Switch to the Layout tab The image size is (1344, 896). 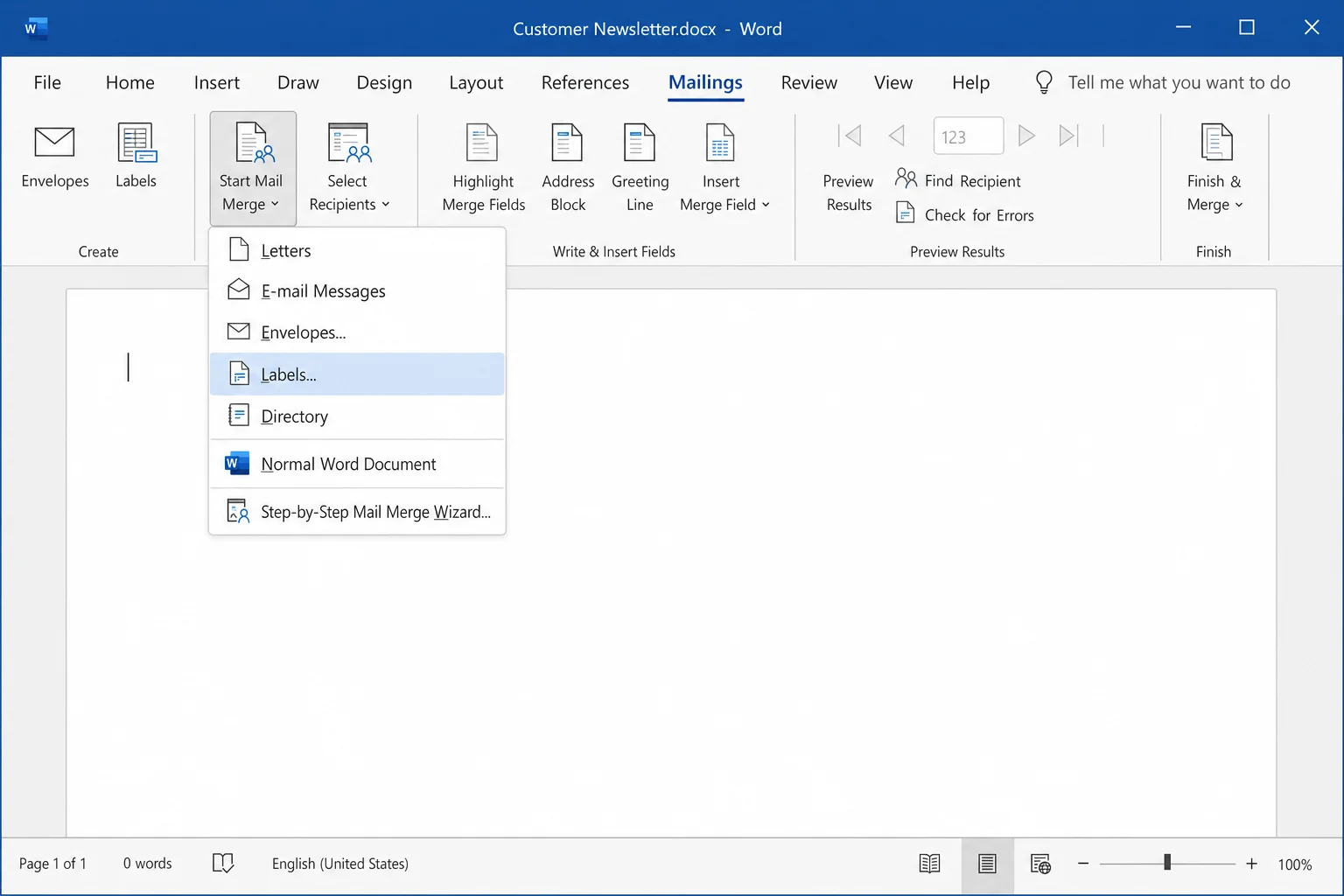point(476,82)
